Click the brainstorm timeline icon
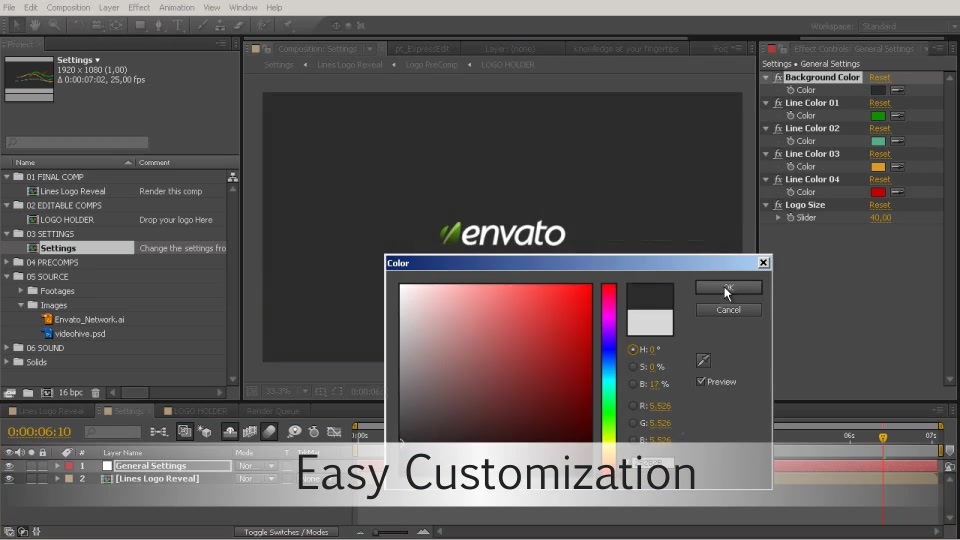The width and height of the screenshot is (960, 540). click(x=294, y=432)
